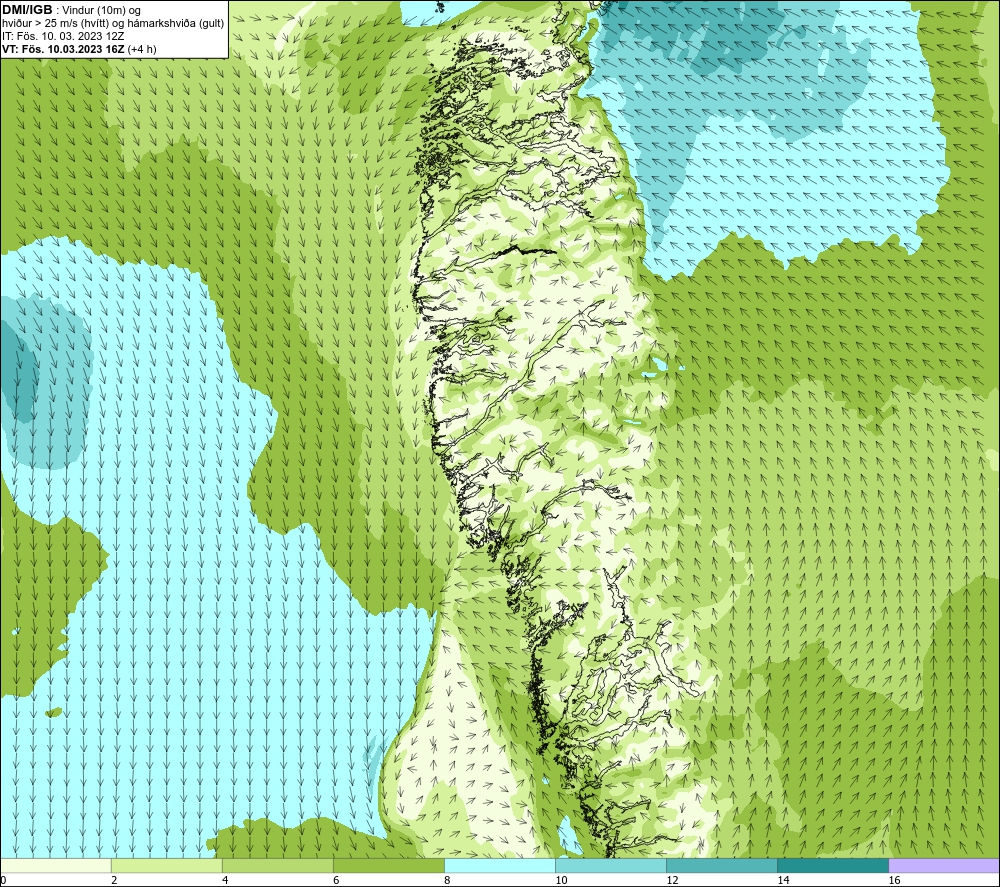Click the 4–6 m/s green legend segment
This screenshot has height=887, width=1000.
click(278, 866)
